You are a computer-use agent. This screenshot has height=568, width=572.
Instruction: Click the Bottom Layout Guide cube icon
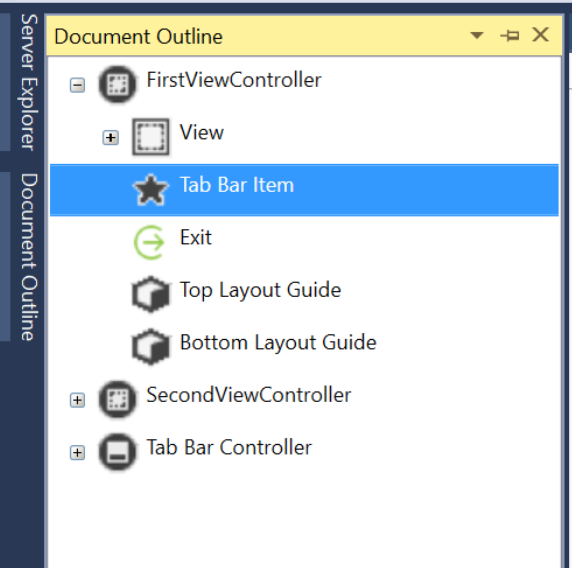[151, 347]
